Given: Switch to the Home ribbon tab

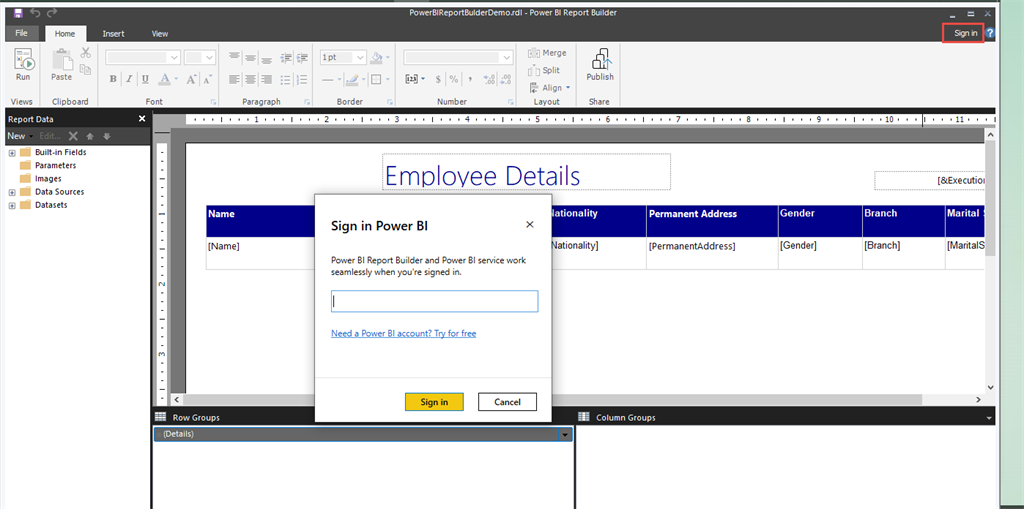Looking at the screenshot, I should [x=65, y=33].
